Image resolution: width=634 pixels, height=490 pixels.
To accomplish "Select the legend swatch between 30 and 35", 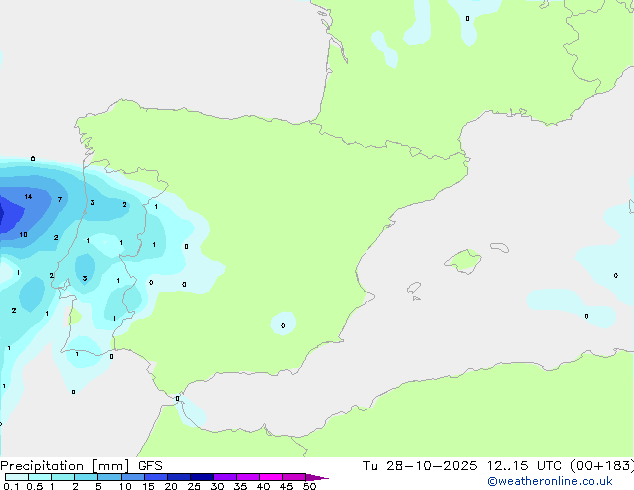I will pos(225,477).
